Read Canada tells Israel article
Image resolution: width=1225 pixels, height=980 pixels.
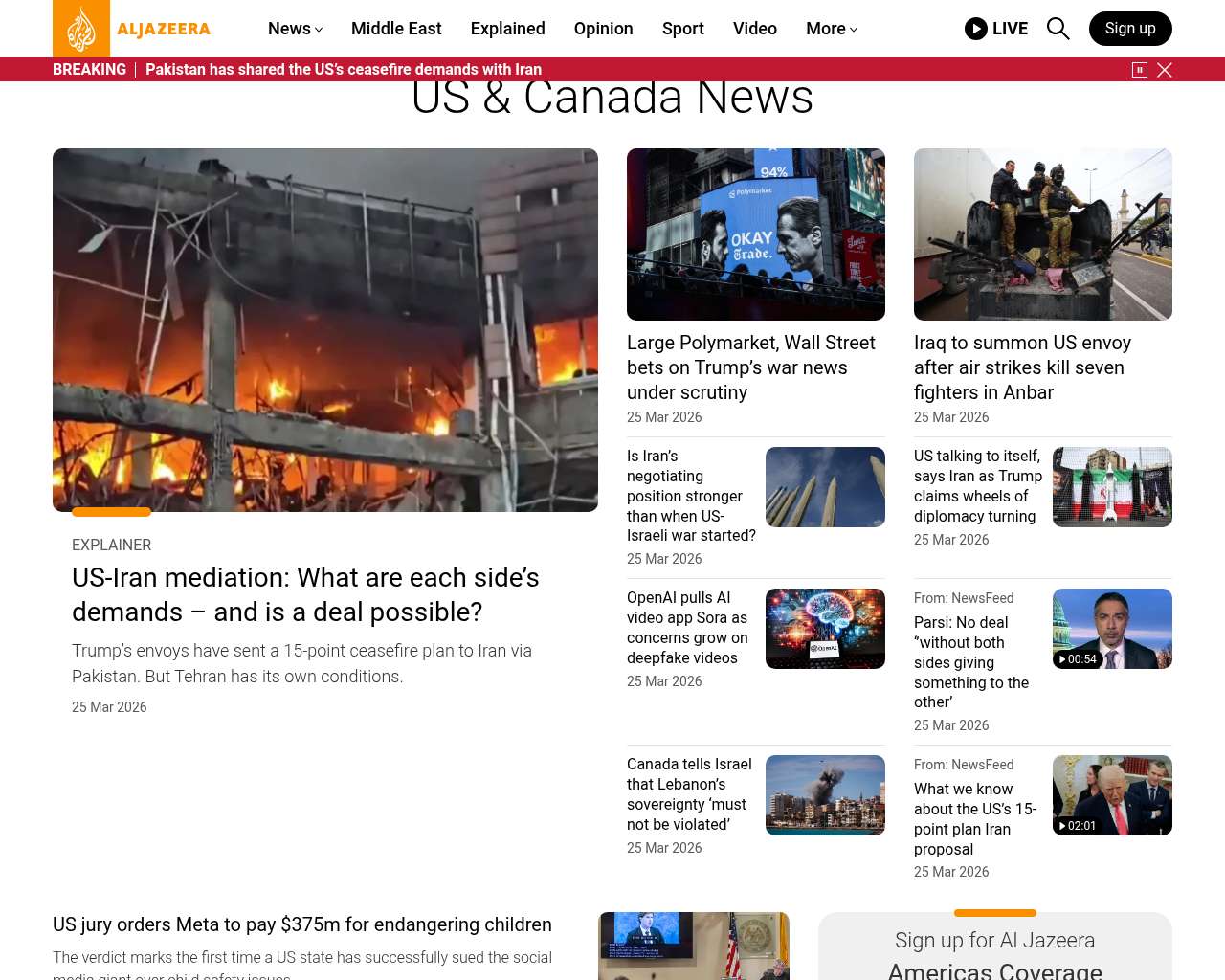(689, 794)
